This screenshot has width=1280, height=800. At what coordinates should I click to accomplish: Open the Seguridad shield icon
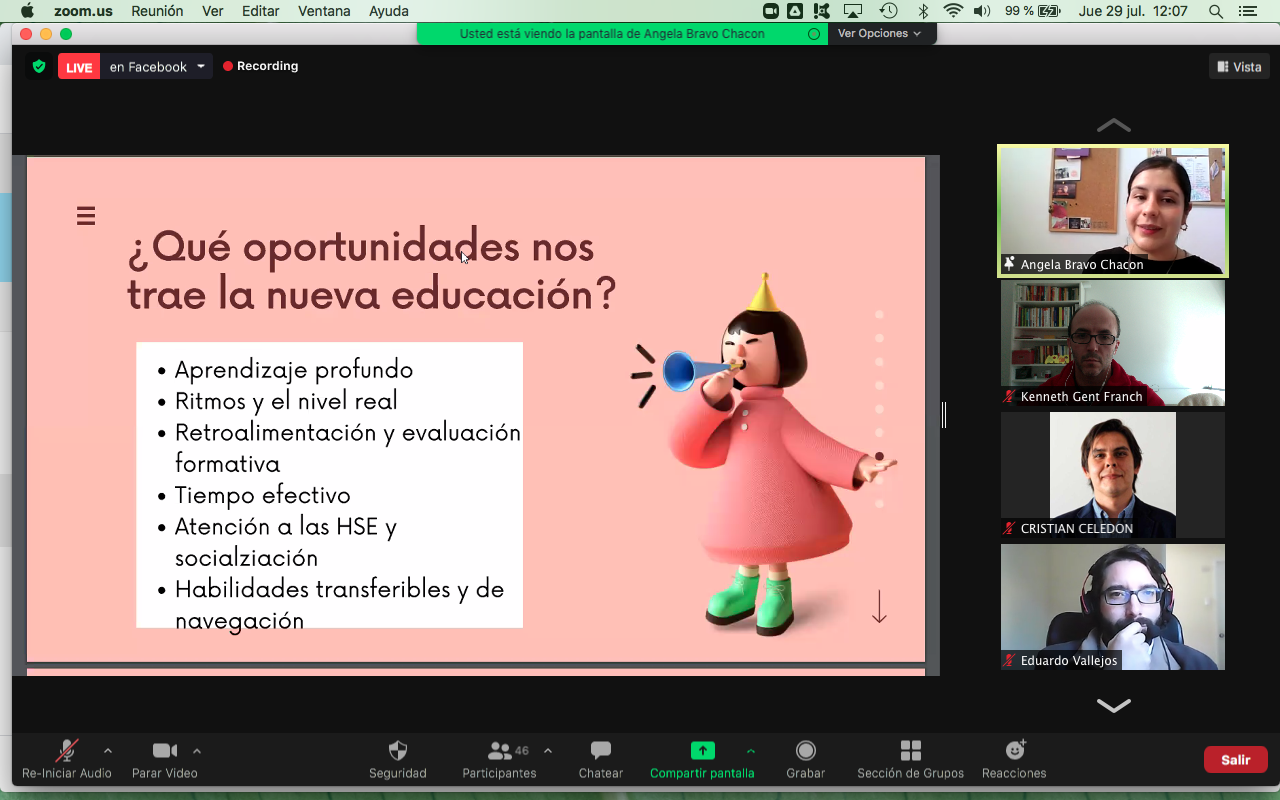click(397, 751)
